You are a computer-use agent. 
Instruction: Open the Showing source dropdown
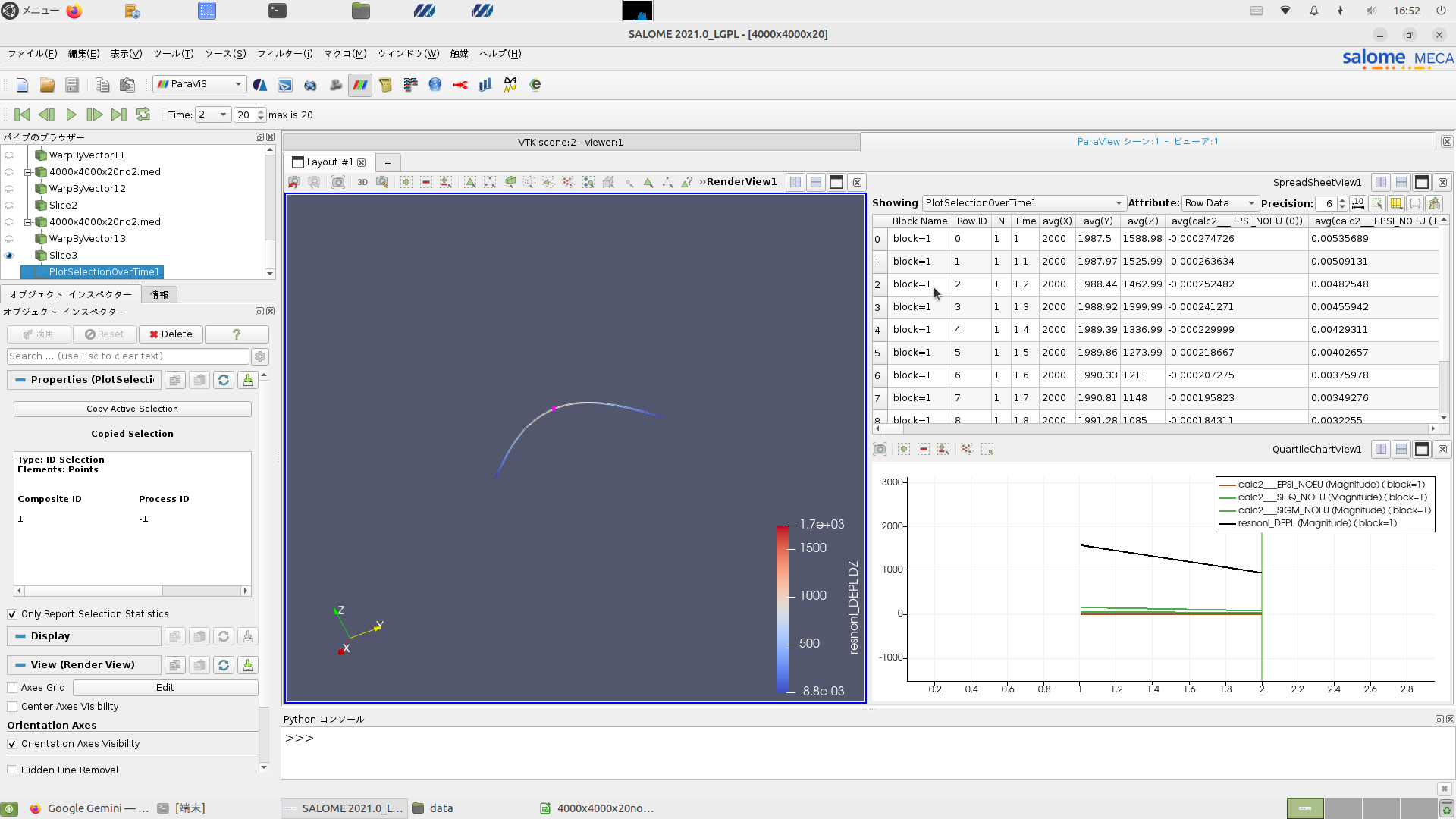pos(1023,203)
